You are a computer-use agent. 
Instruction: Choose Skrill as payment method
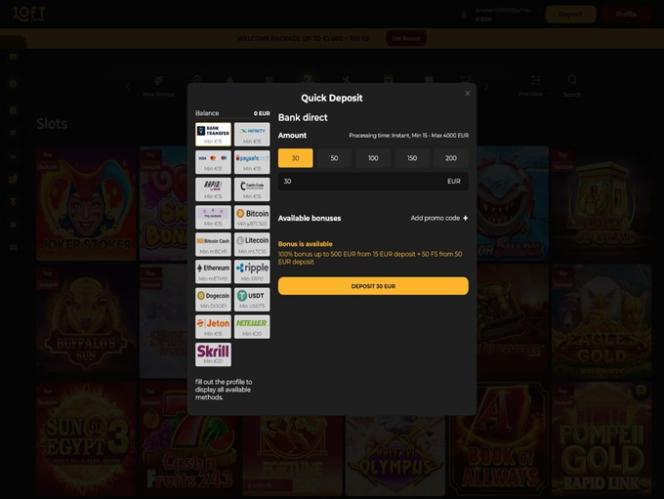[213, 355]
